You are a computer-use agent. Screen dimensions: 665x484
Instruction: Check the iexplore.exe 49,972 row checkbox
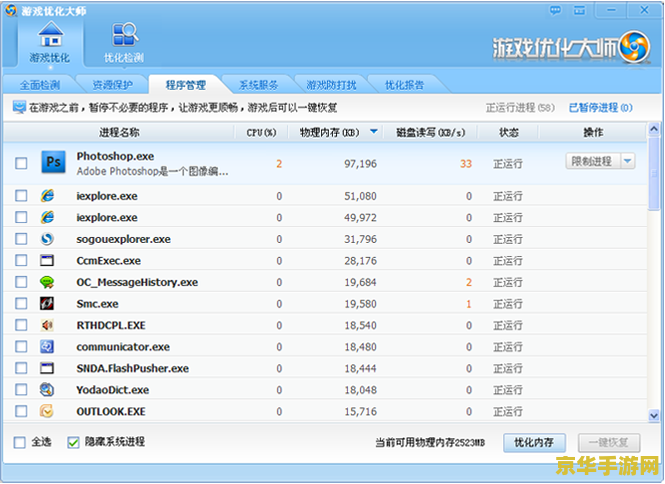click(x=21, y=217)
